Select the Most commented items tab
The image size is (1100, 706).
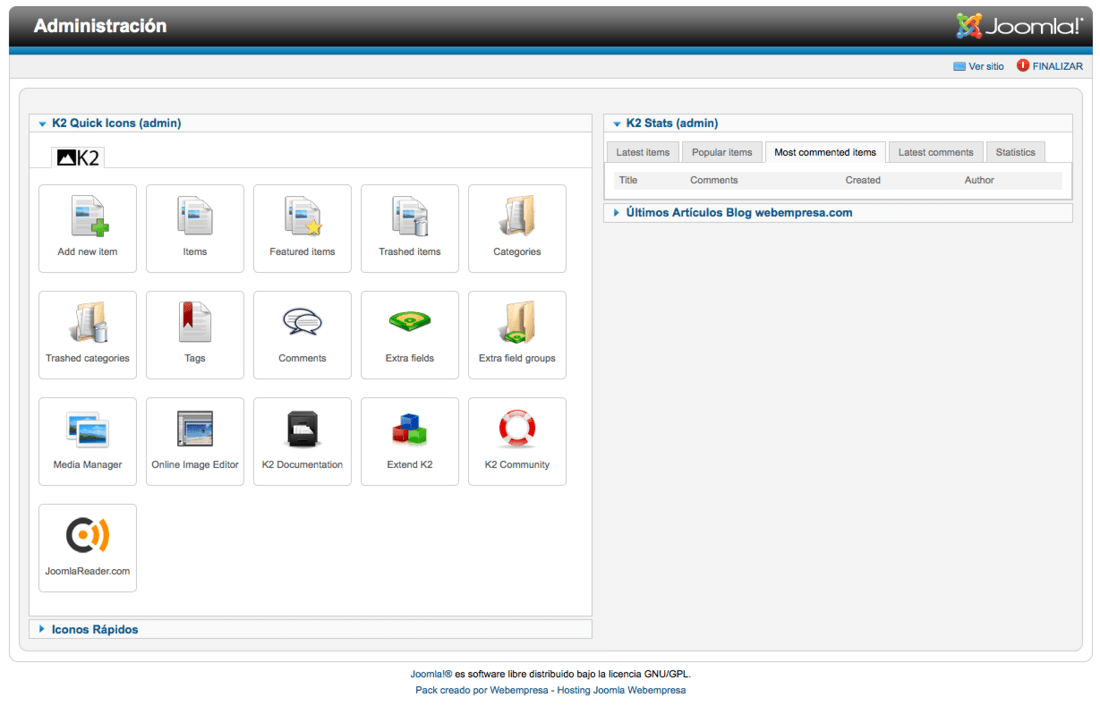(825, 152)
